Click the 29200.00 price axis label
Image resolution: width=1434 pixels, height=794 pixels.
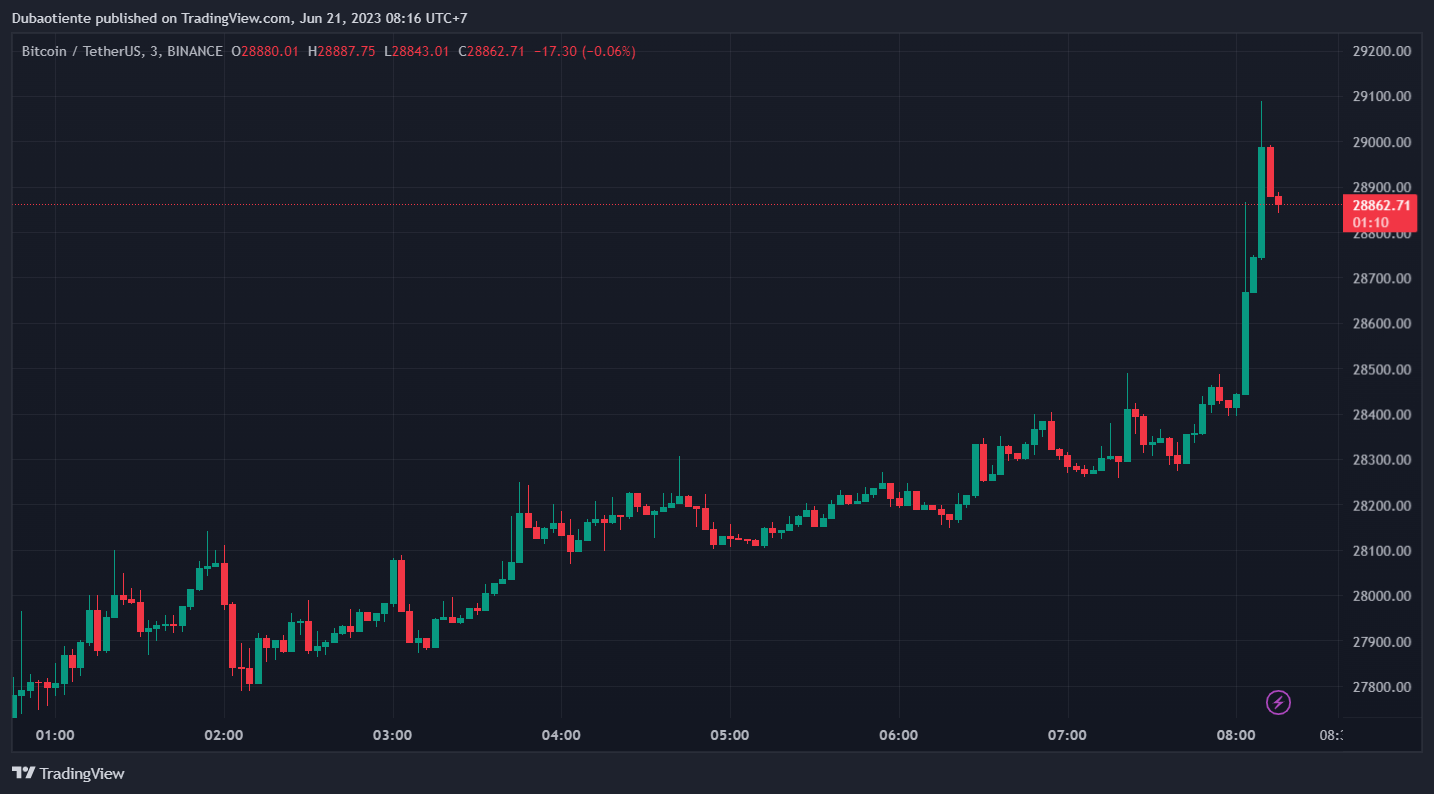[x=1381, y=51]
